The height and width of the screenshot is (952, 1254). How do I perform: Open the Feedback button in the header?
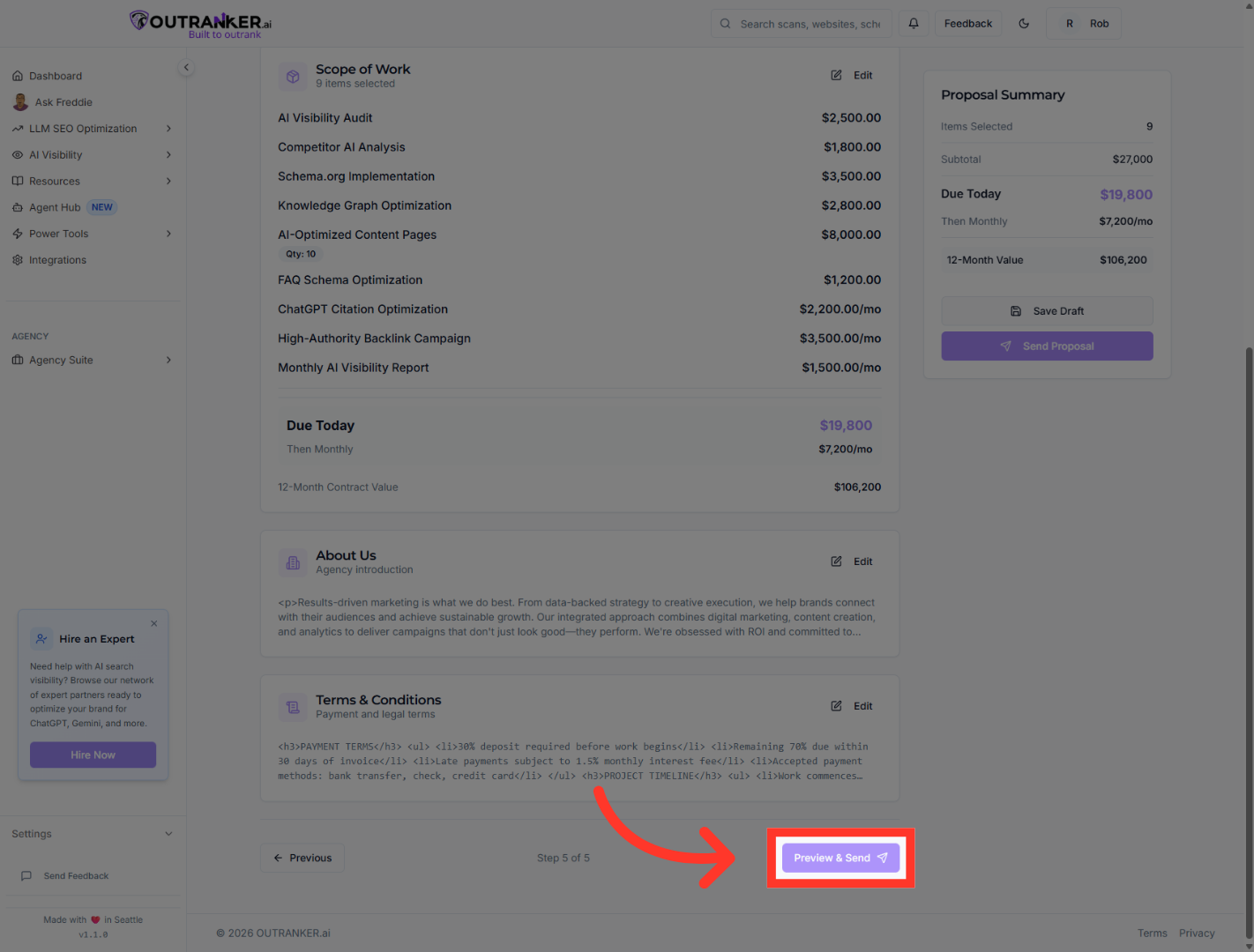click(967, 24)
